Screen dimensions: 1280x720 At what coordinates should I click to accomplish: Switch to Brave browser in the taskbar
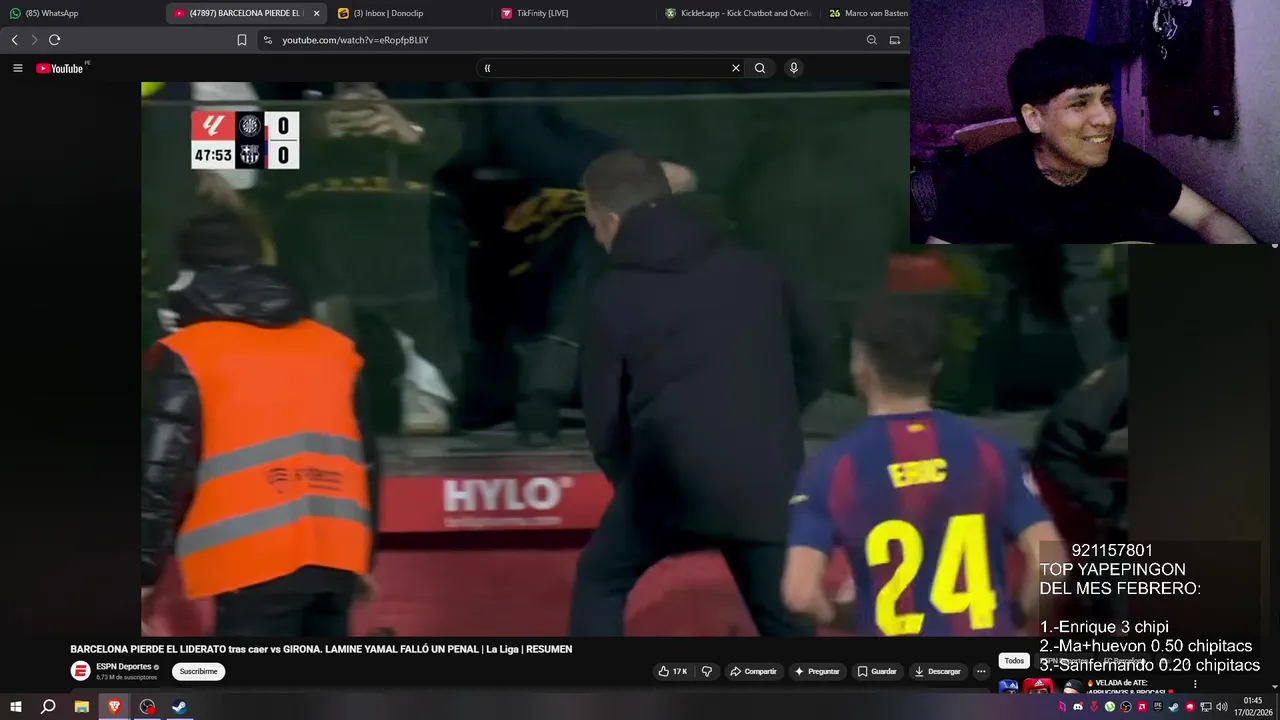click(114, 707)
